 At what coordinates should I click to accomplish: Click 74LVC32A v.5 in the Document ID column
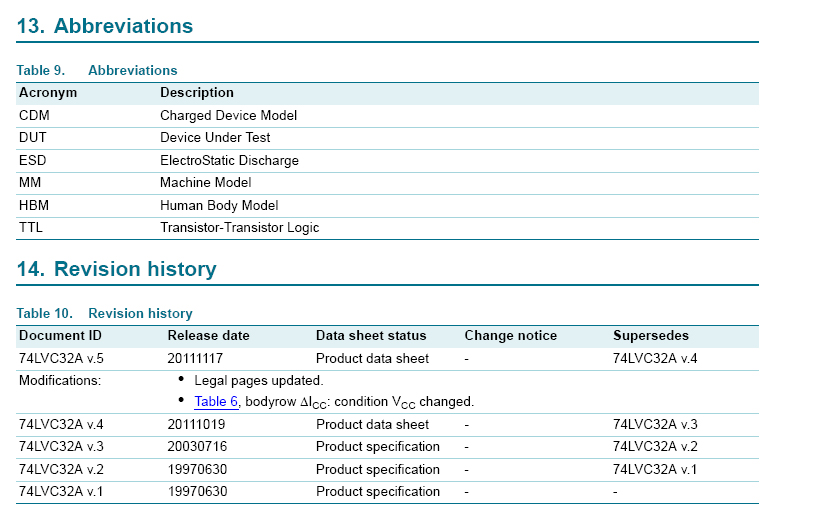coord(61,358)
